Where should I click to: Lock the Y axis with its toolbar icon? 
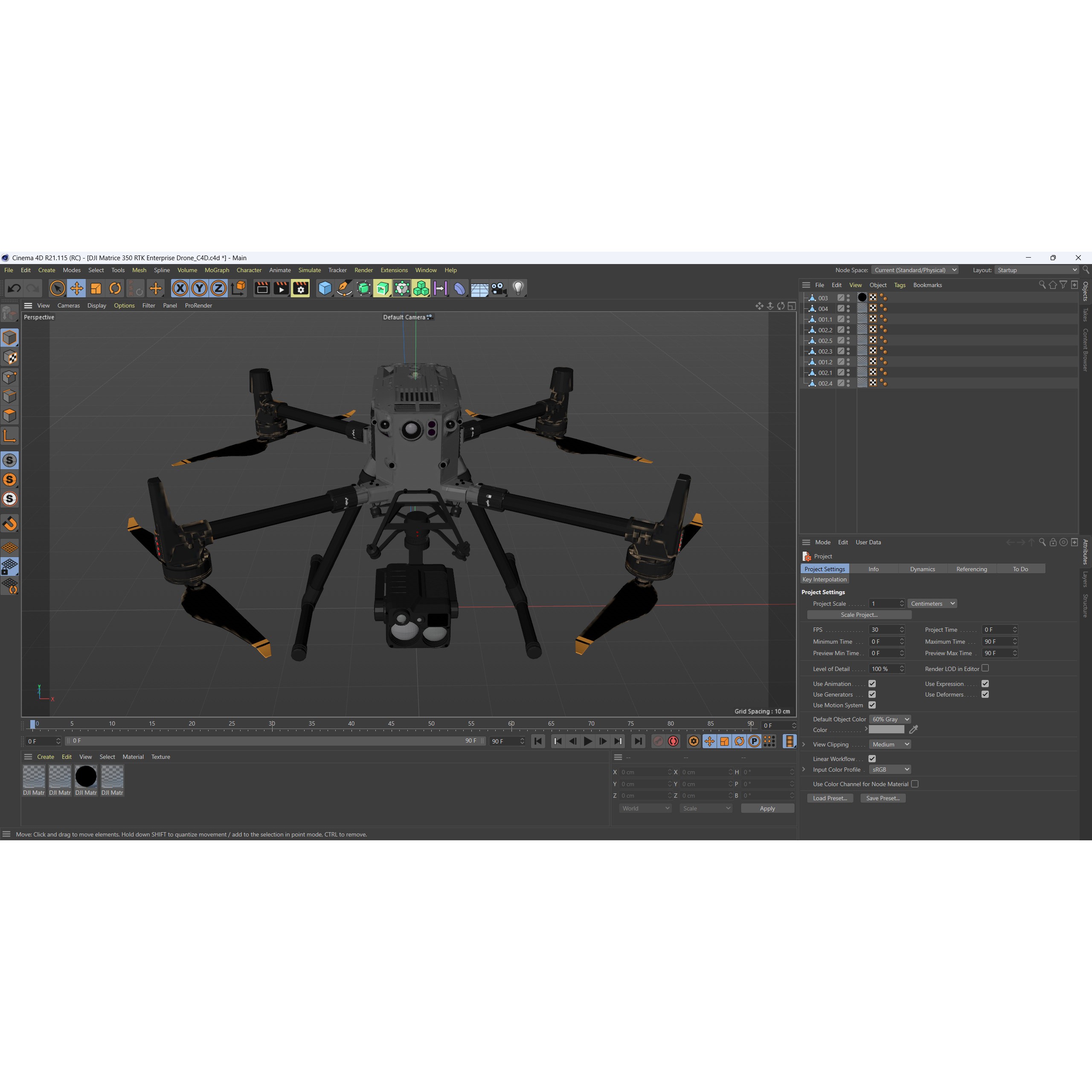coord(199,288)
